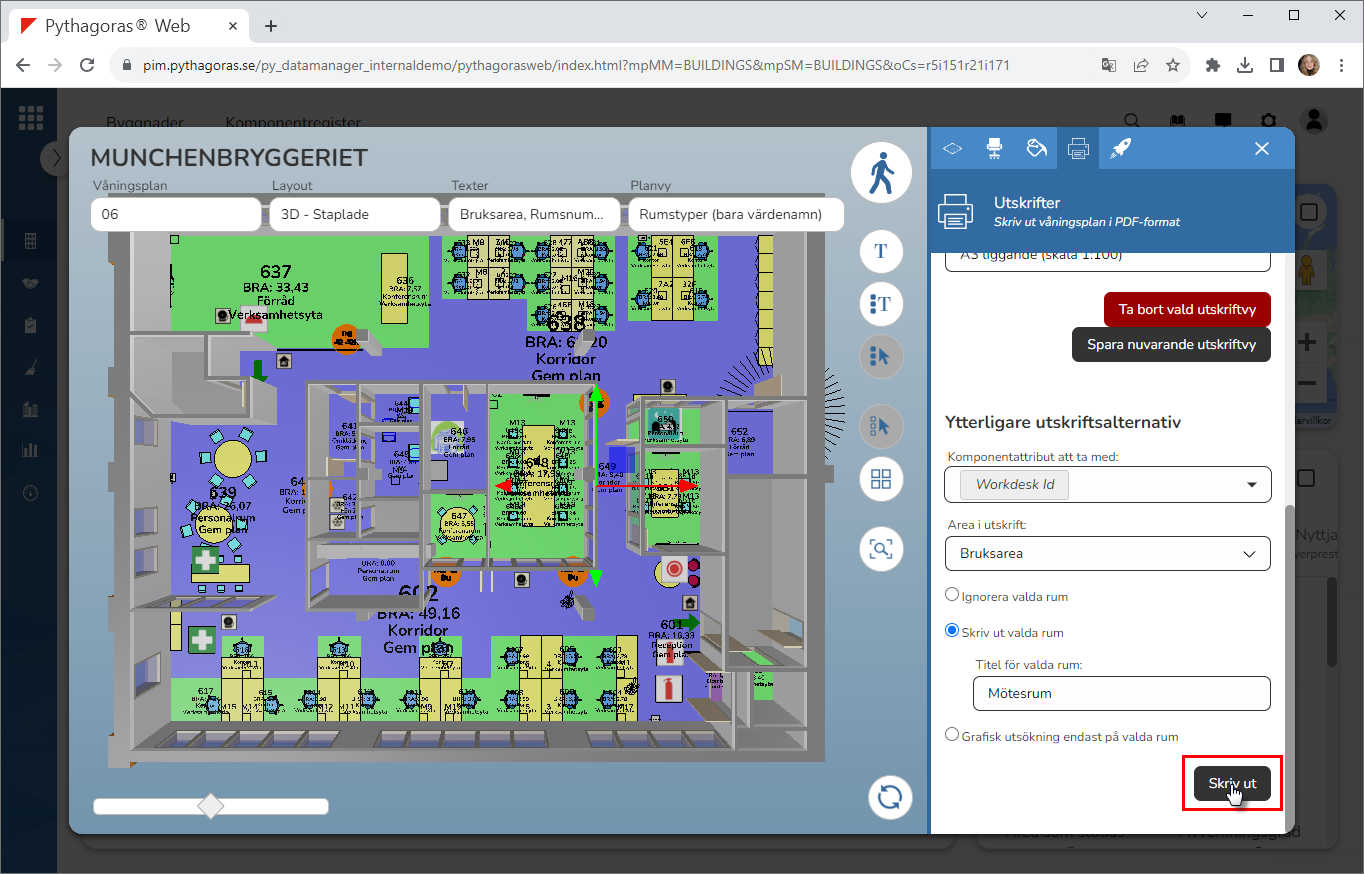Open the paint bucket tab in panel
The width and height of the screenshot is (1364, 874).
(x=1036, y=149)
